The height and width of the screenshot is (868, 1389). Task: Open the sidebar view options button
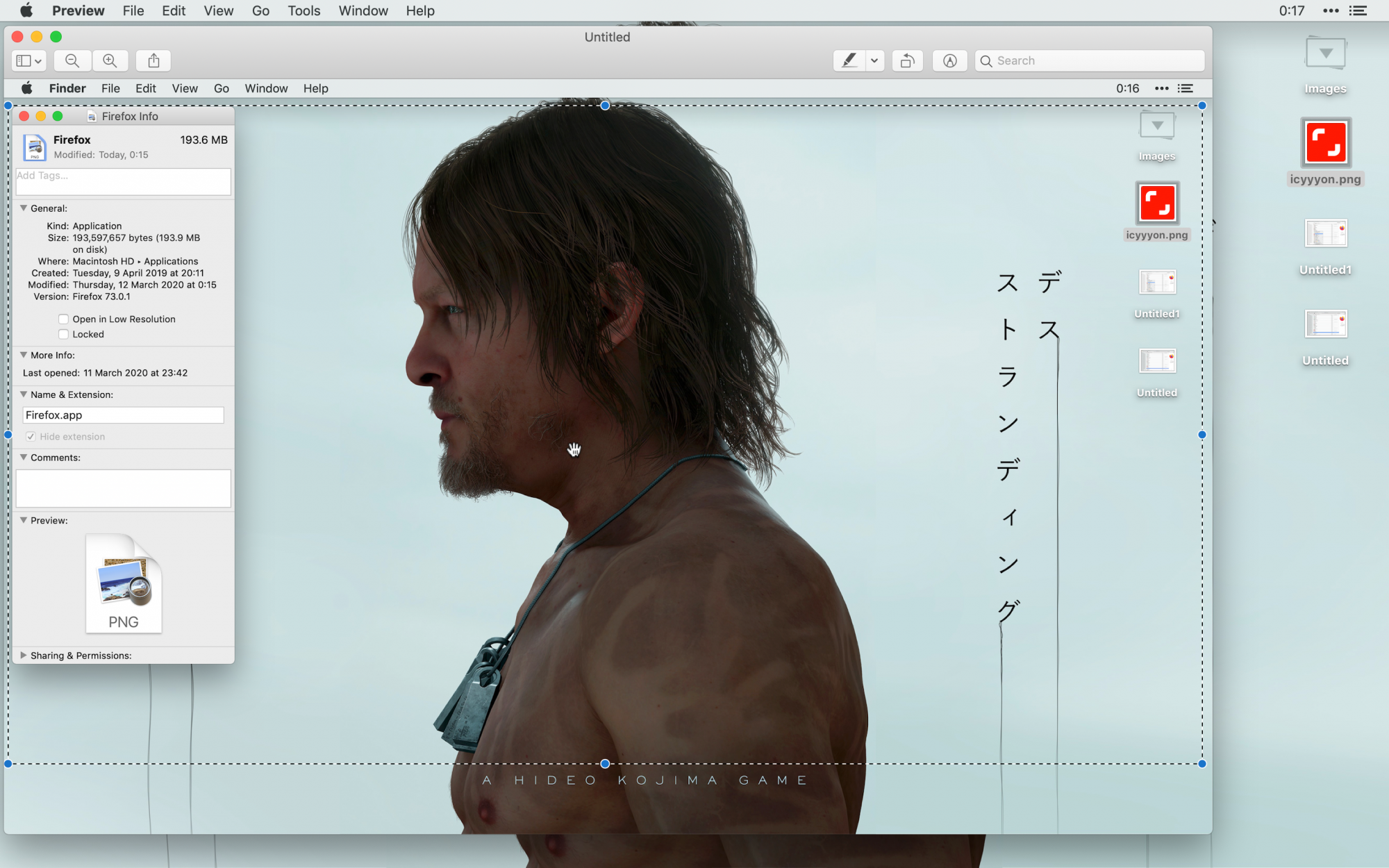(29, 61)
